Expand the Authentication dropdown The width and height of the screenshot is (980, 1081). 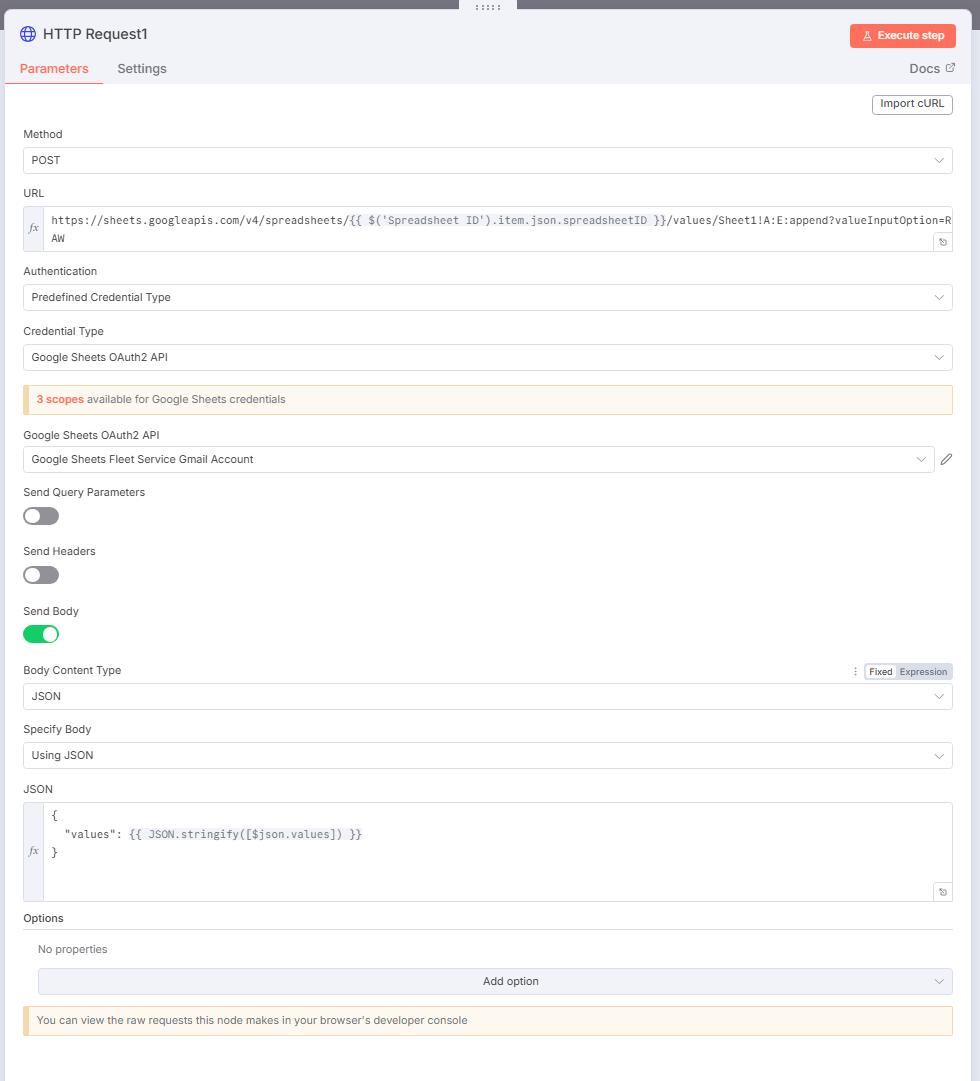487,297
